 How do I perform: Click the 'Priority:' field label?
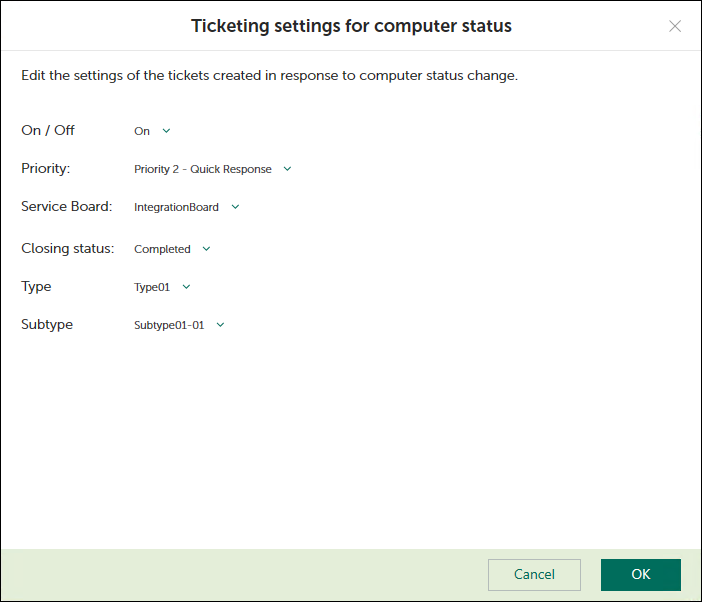click(x=46, y=169)
